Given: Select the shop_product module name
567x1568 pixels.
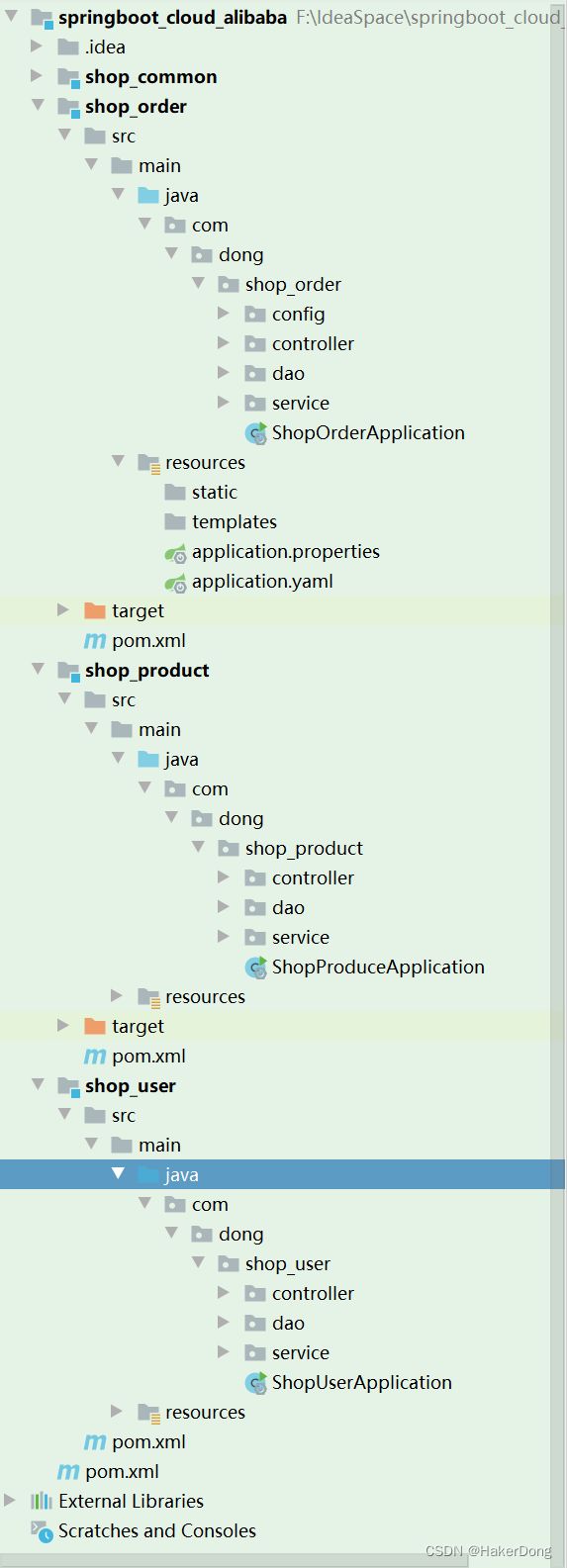Looking at the screenshot, I should [147, 671].
